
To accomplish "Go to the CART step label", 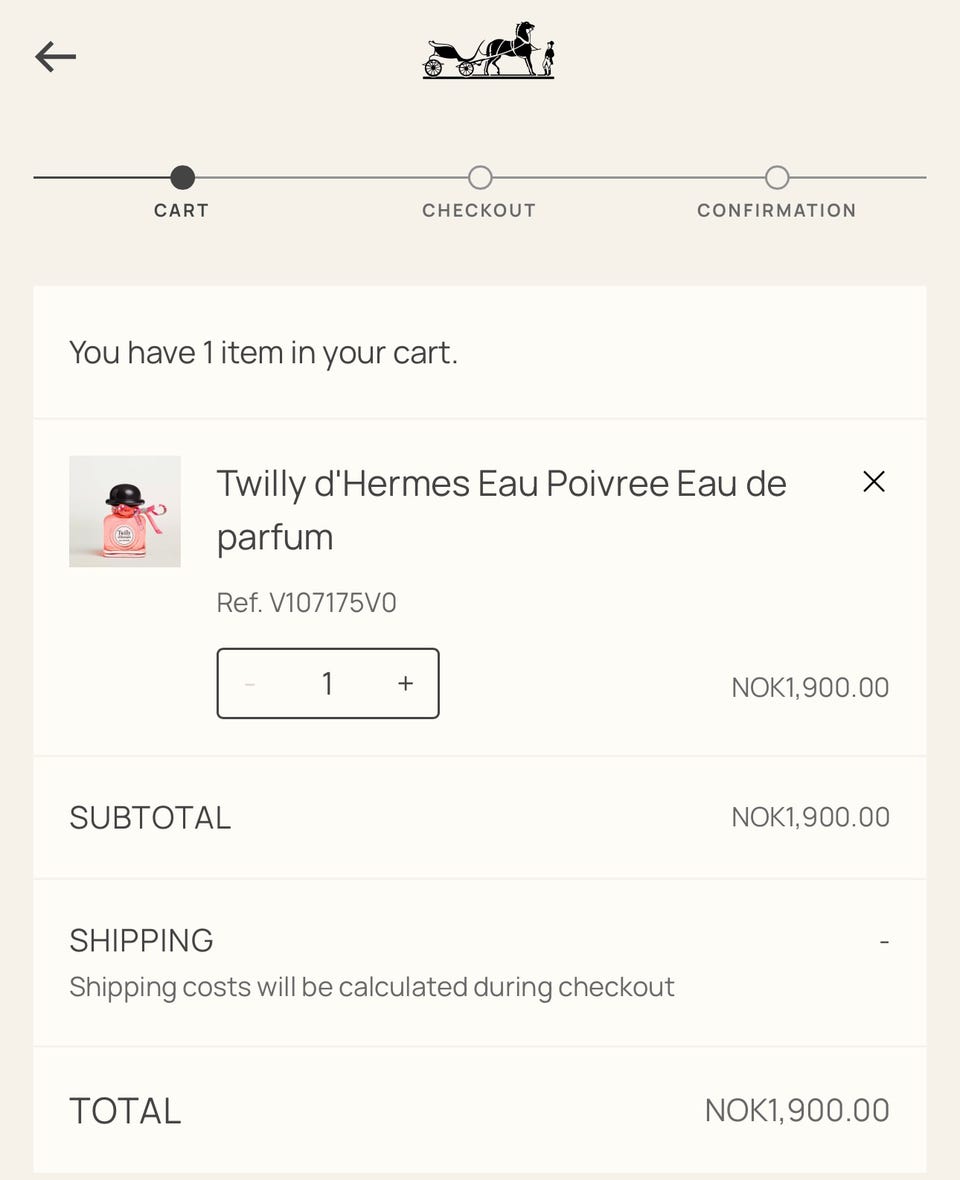I will tap(181, 211).
